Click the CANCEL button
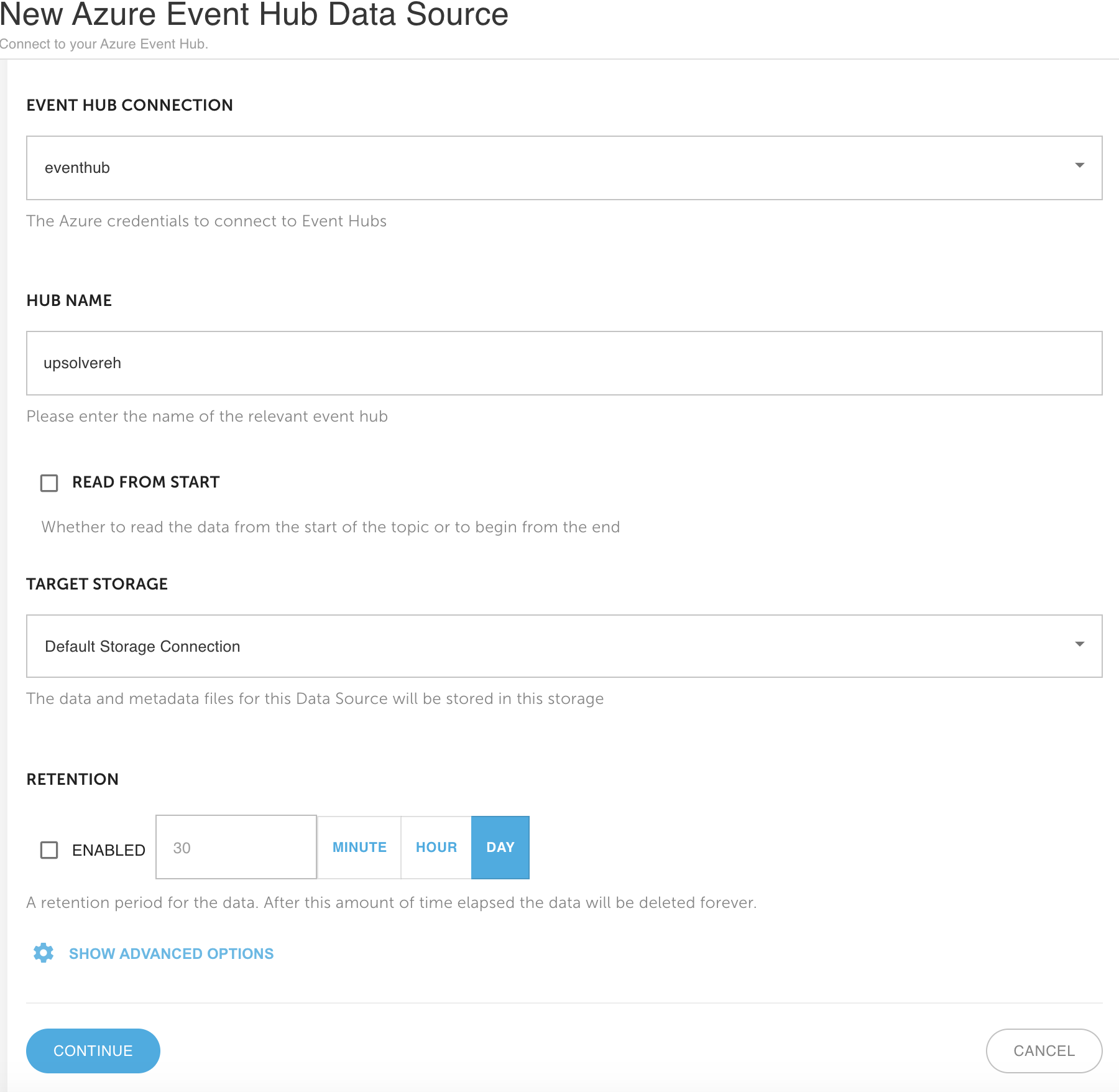The width and height of the screenshot is (1119, 1092). pos(1044,1050)
